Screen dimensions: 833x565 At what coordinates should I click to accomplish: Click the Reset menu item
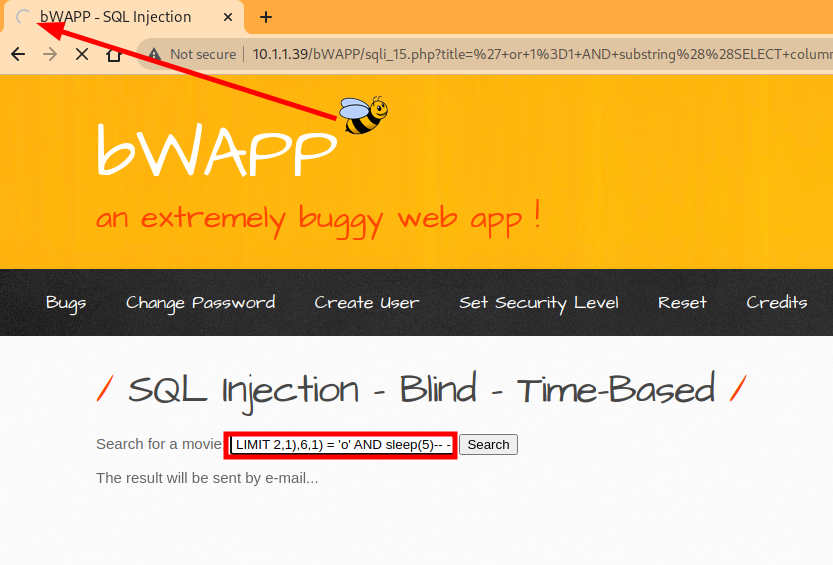point(682,303)
